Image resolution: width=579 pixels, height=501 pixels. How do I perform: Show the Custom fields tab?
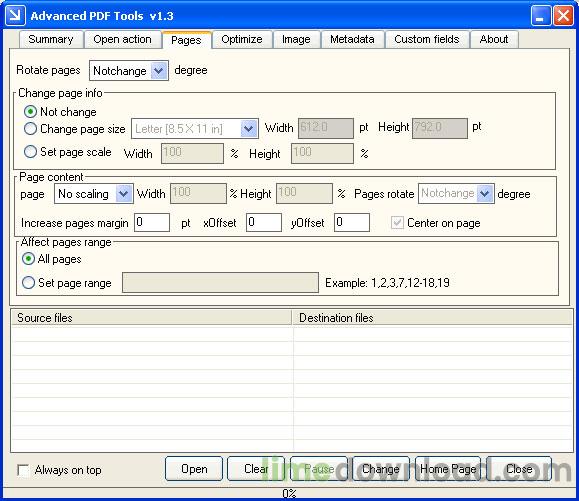427,39
